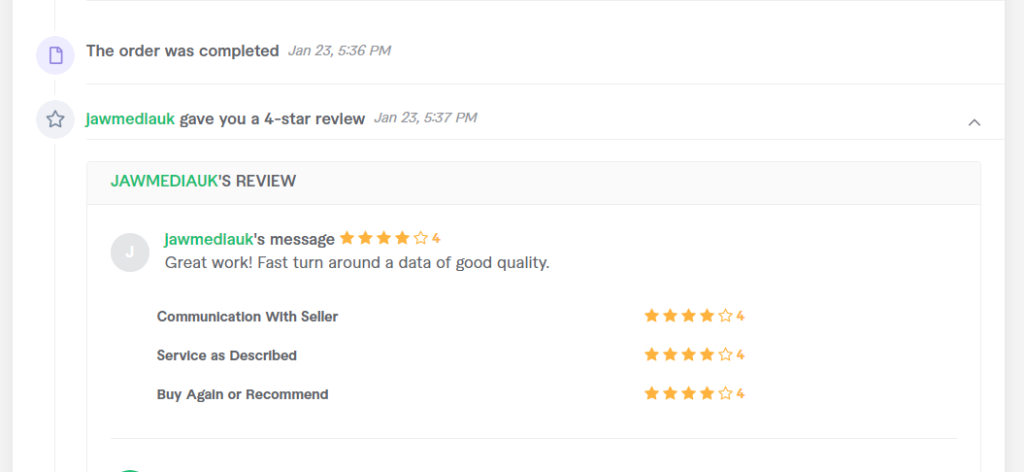Click jawmediauk name beside message rating
Viewport: 1024px width, 472px height.
pyautogui.click(x=208, y=240)
